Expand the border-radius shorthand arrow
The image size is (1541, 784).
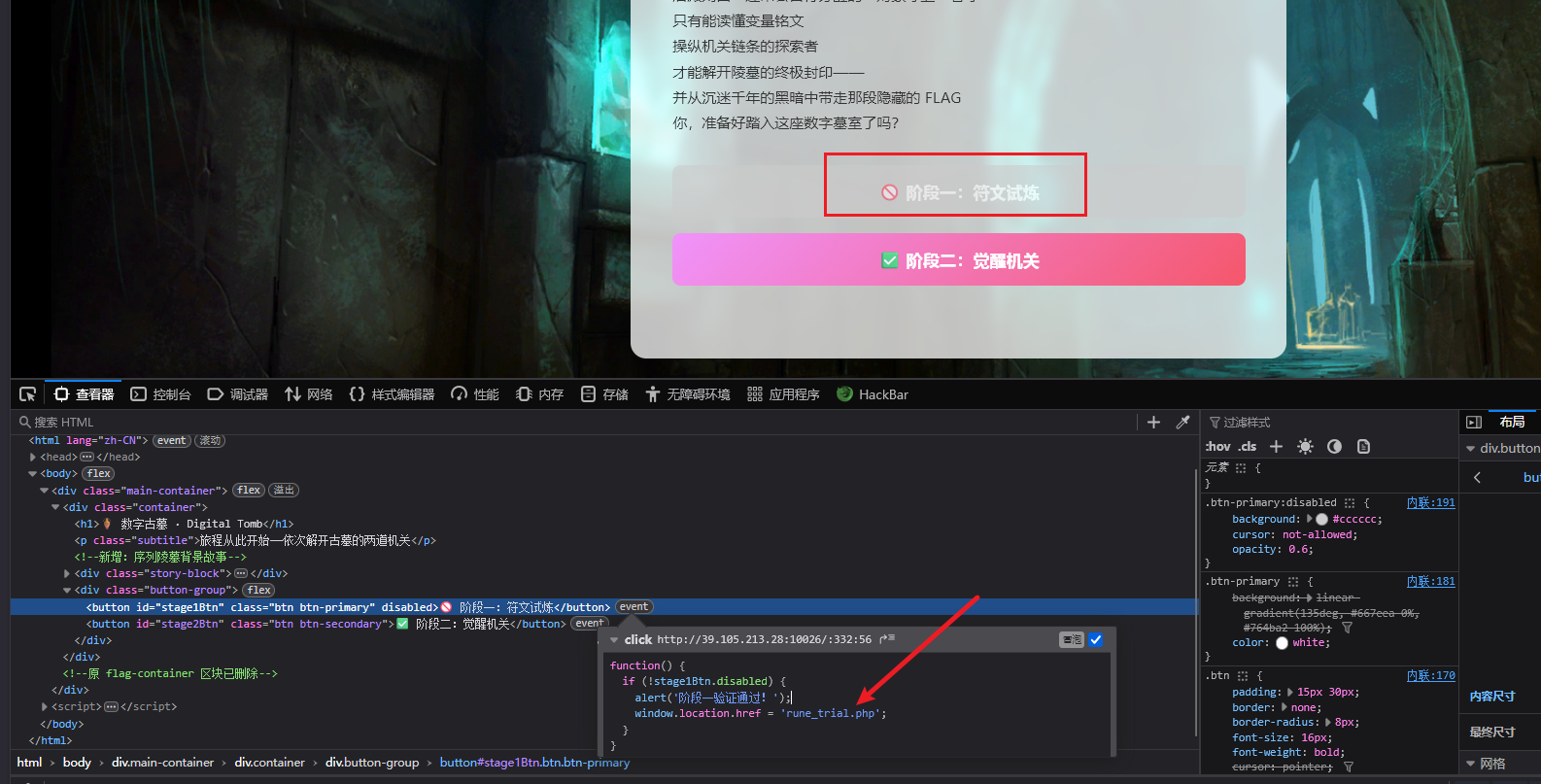click(x=1327, y=723)
